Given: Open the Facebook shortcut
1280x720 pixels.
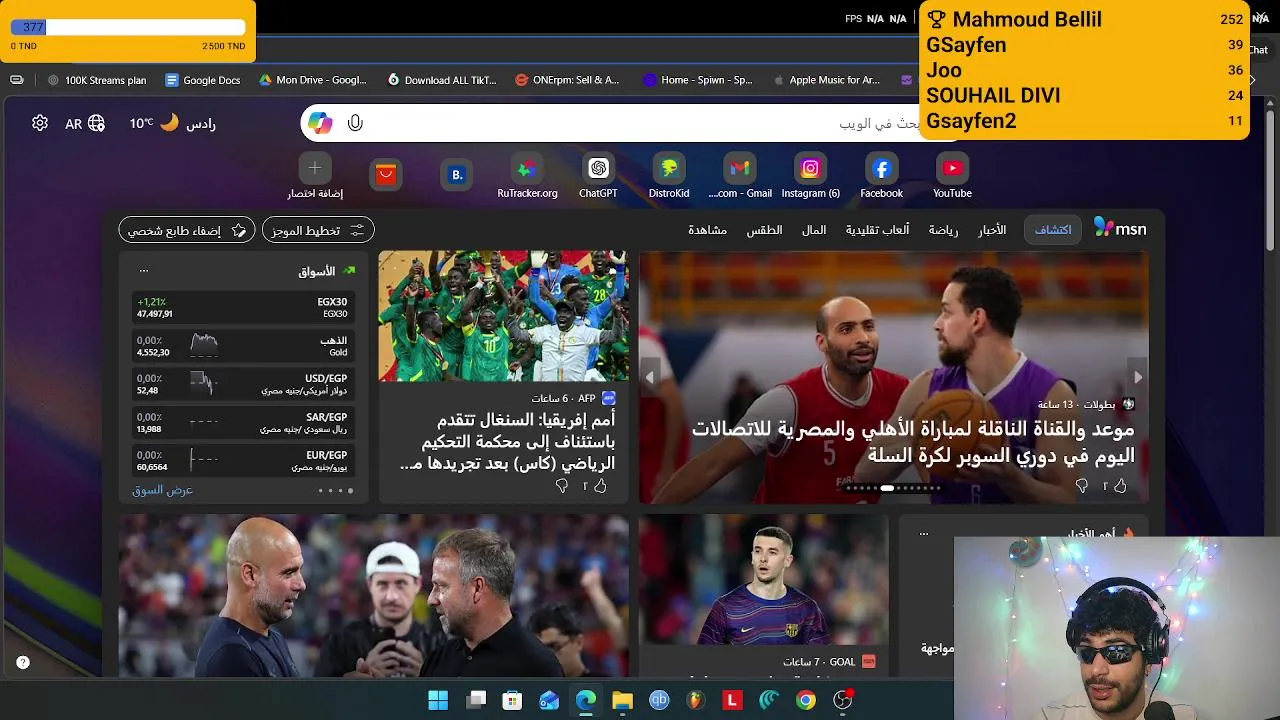Looking at the screenshot, I should [882, 175].
